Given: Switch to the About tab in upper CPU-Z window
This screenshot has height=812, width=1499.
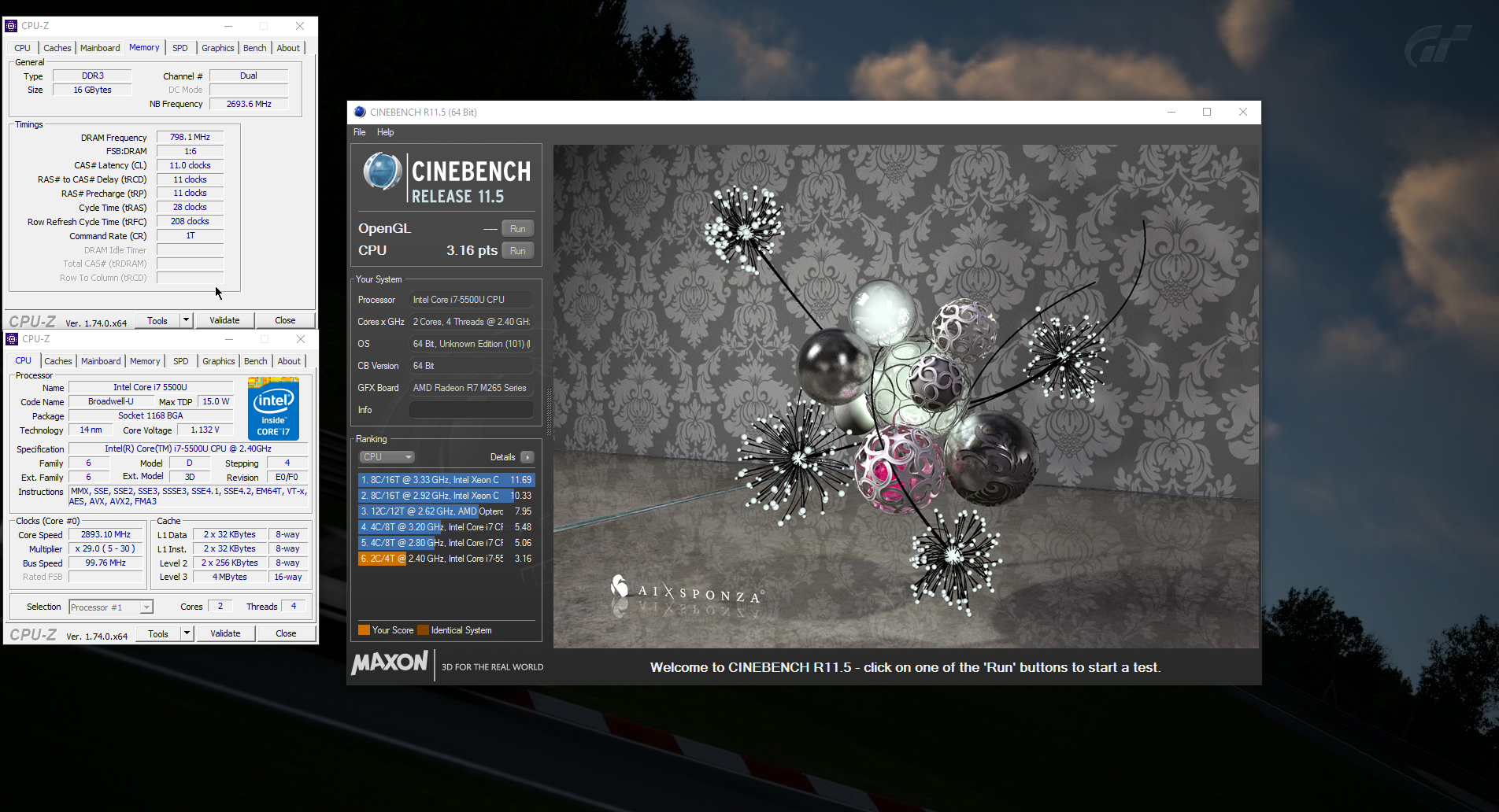Looking at the screenshot, I should [288, 48].
